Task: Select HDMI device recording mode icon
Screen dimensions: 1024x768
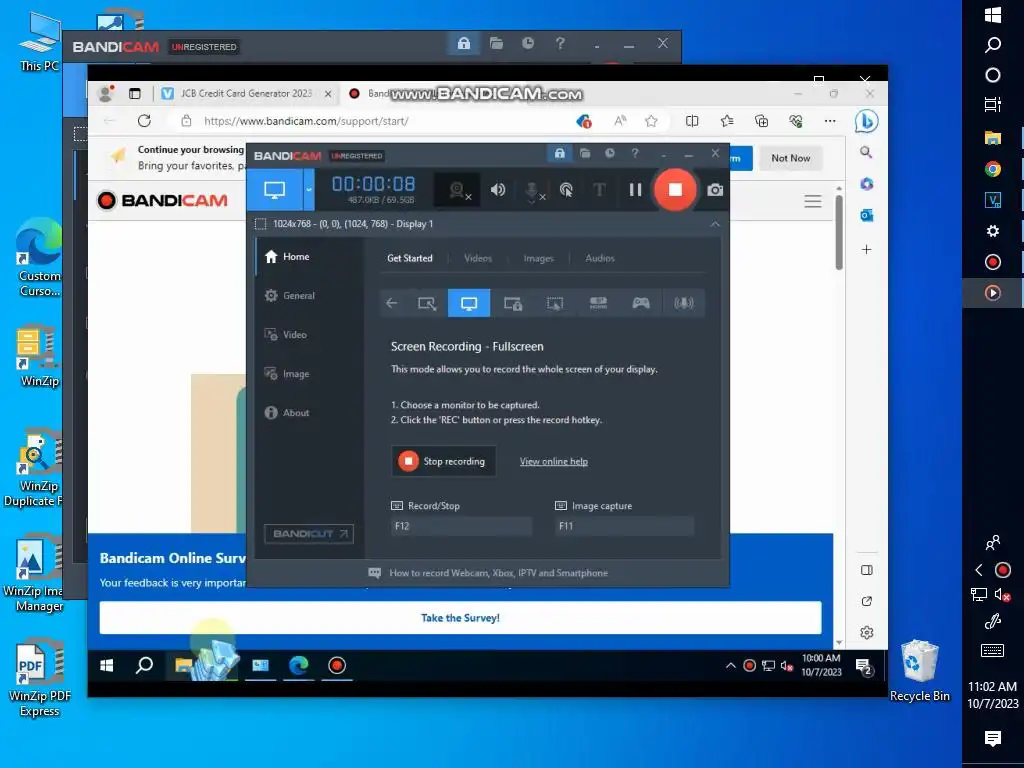Action: (x=598, y=303)
